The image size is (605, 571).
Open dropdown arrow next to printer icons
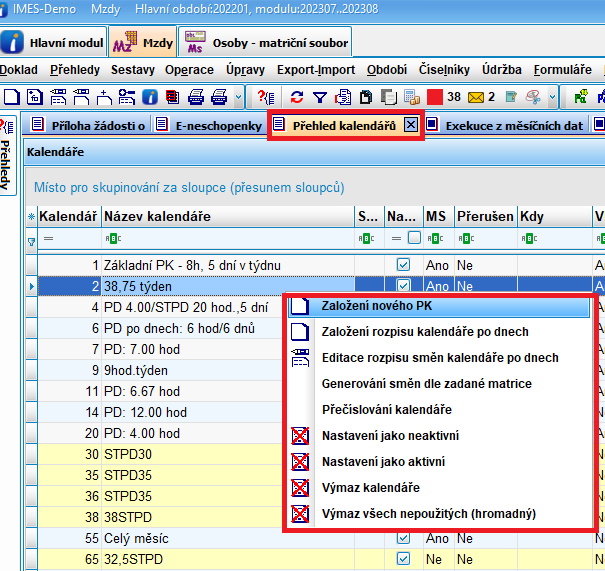238,97
